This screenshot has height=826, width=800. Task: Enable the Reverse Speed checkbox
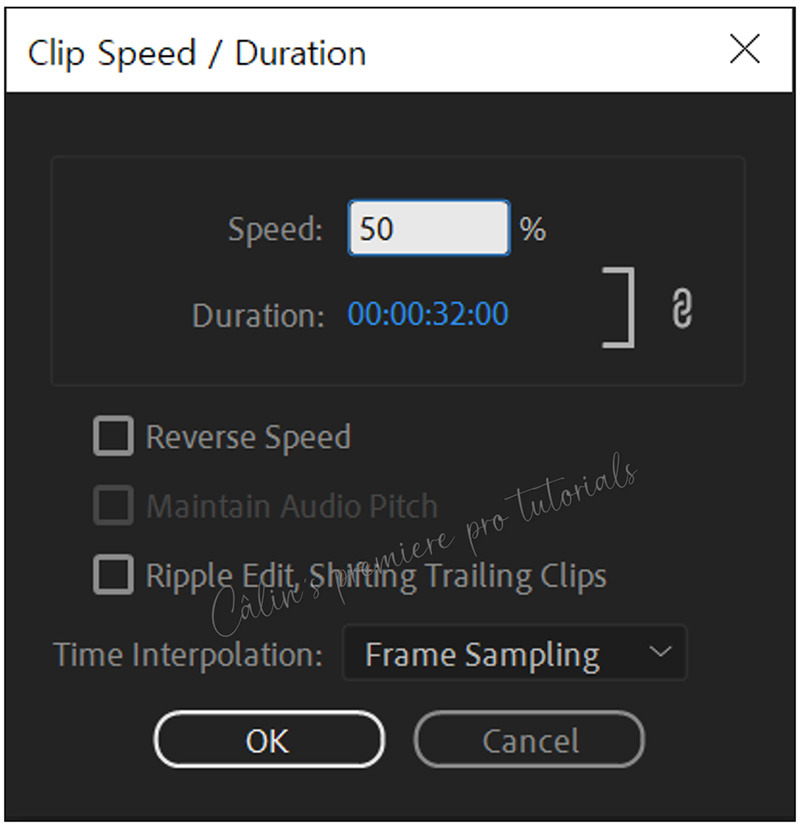point(113,436)
